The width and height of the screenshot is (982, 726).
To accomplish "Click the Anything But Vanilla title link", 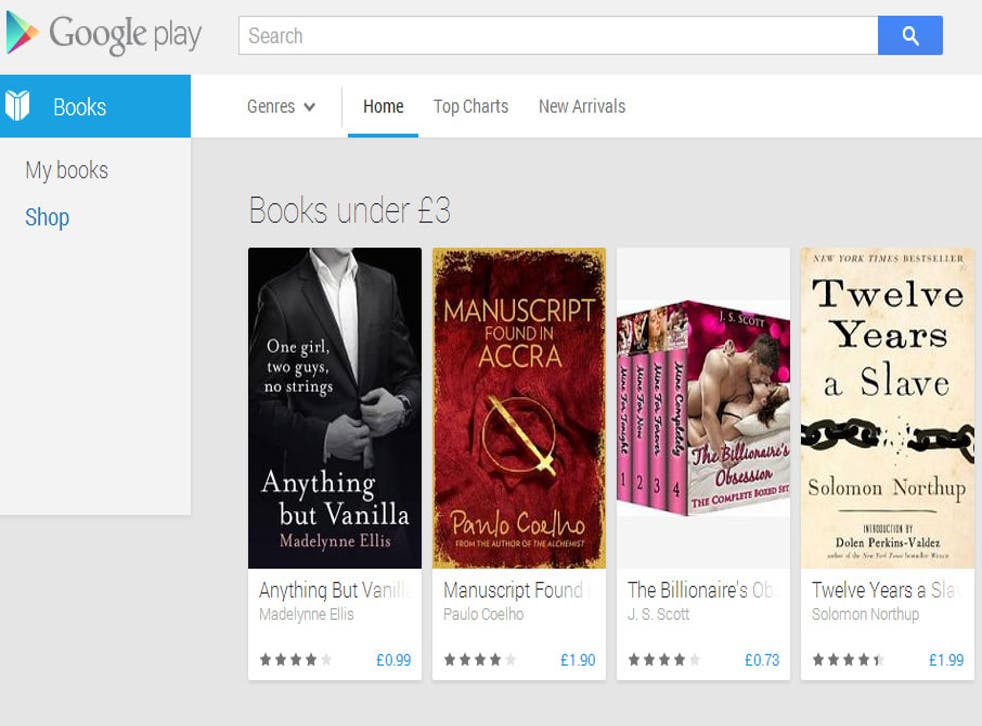I will click(336, 590).
